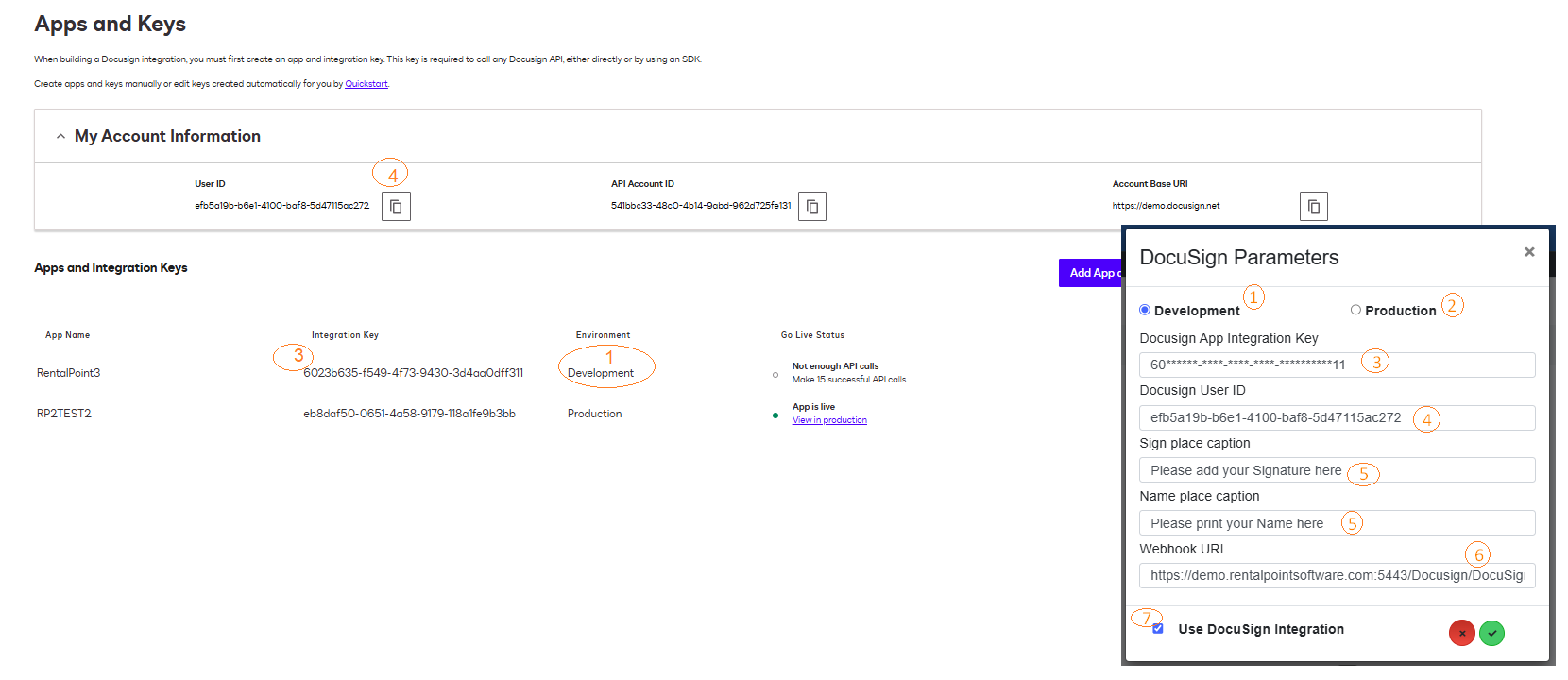Click the Add App button

pos(1092,273)
